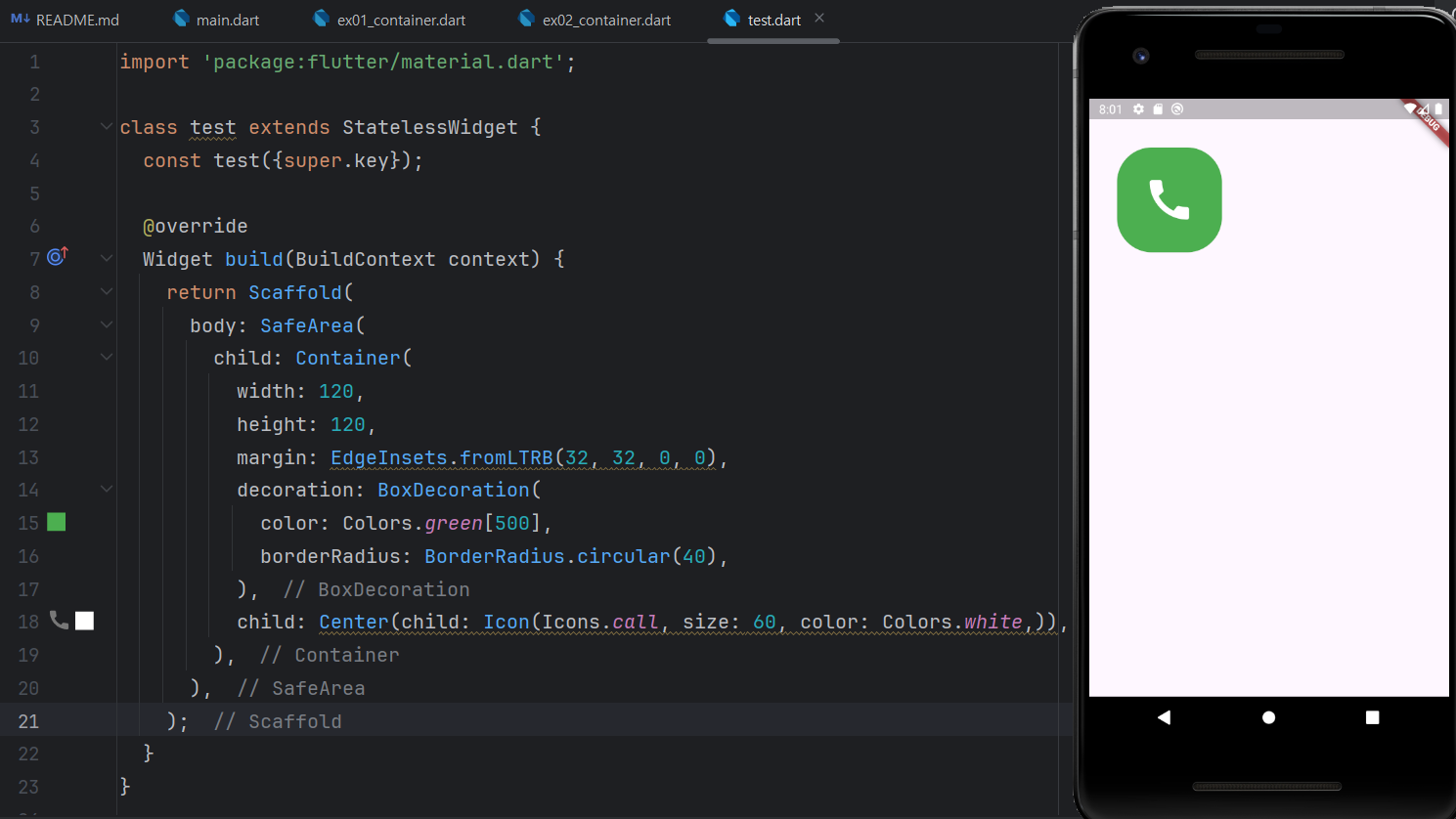This screenshot has height=819, width=1456.
Task: Switch to the README.md tab
Action: tap(65, 20)
